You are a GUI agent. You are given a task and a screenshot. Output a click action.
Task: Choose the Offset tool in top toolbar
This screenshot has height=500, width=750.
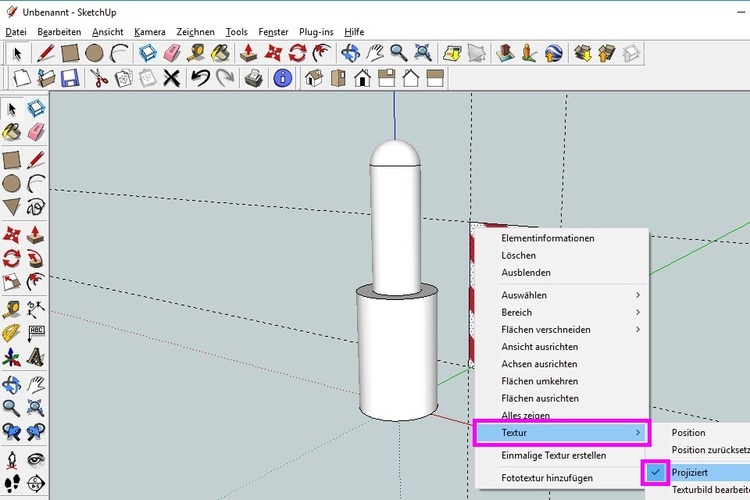[x=321, y=53]
